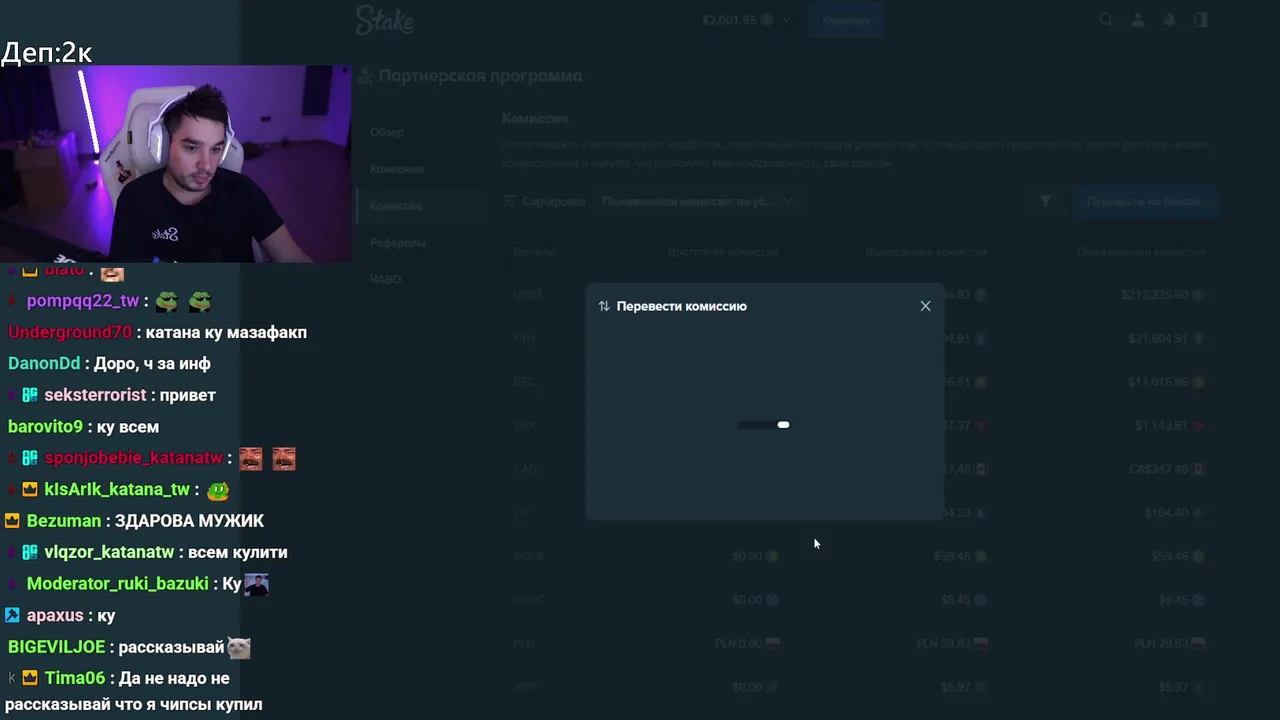This screenshot has height=720, width=1280.
Task: Open the Обзор tab in affiliate sidebar
Action: point(387,132)
